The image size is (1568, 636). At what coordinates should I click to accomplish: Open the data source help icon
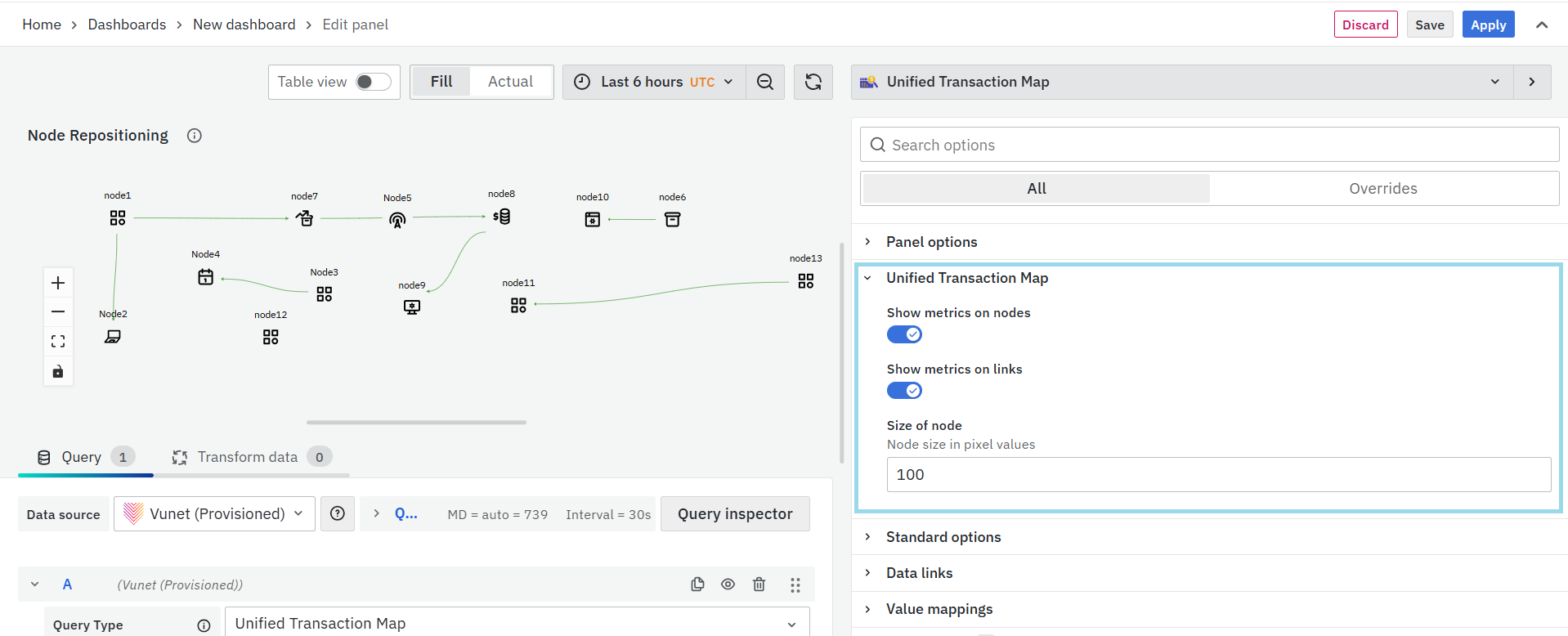click(338, 514)
